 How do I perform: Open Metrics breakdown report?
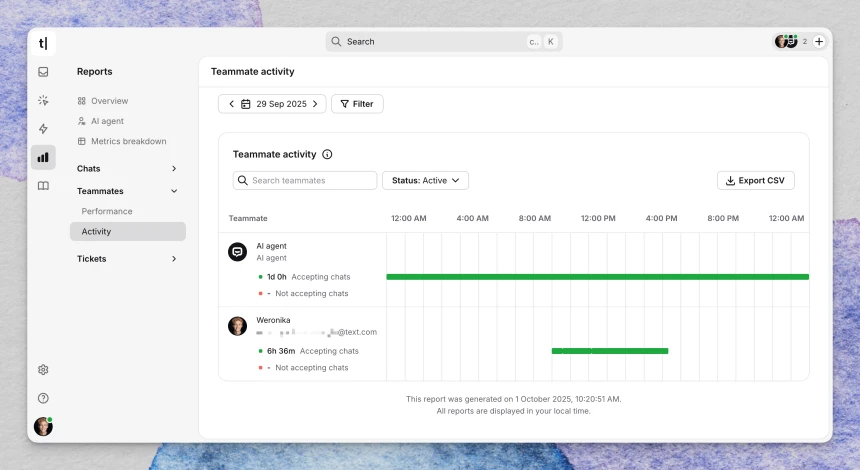(x=122, y=141)
